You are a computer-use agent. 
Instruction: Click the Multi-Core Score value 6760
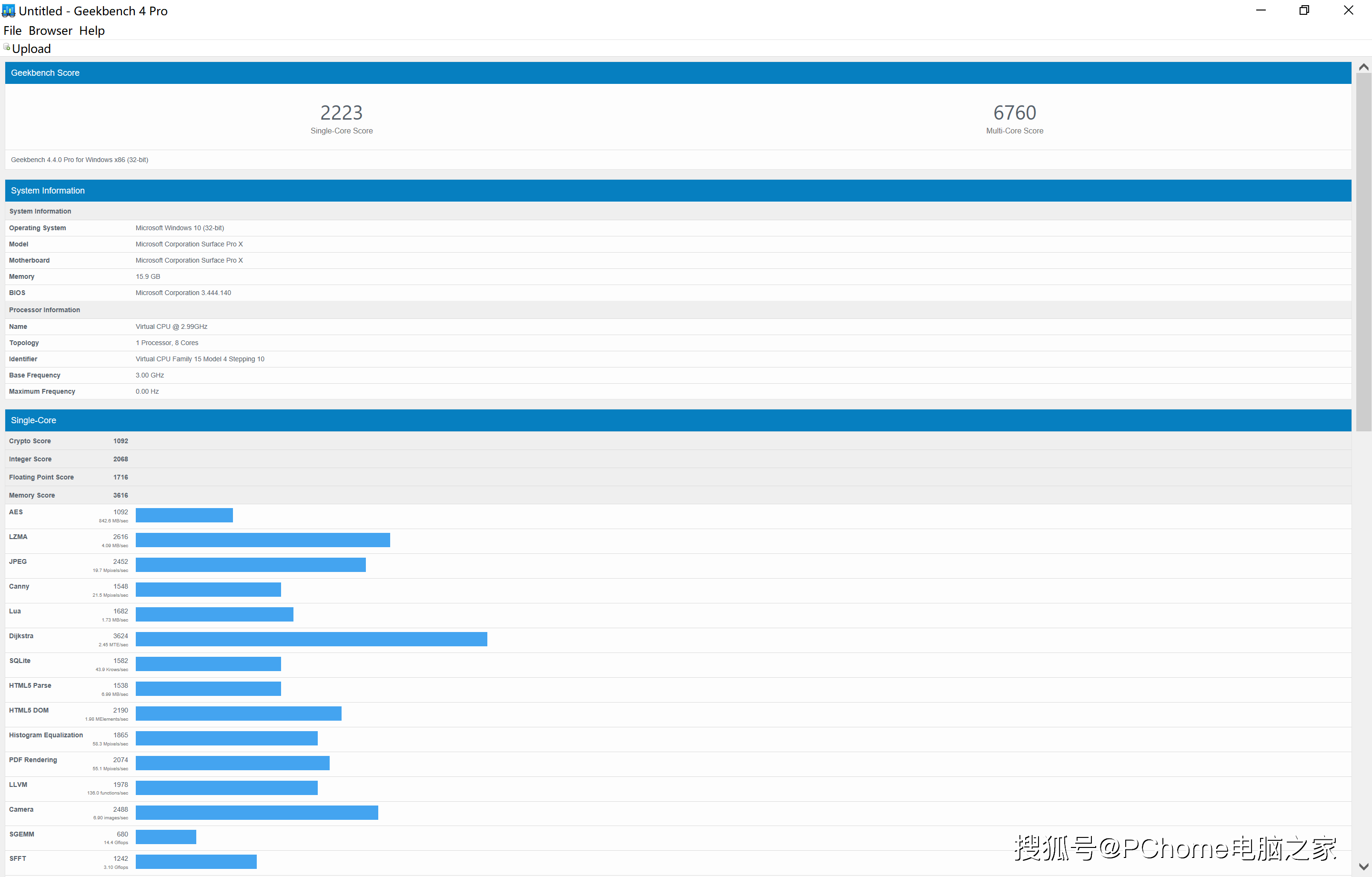[x=1014, y=113]
